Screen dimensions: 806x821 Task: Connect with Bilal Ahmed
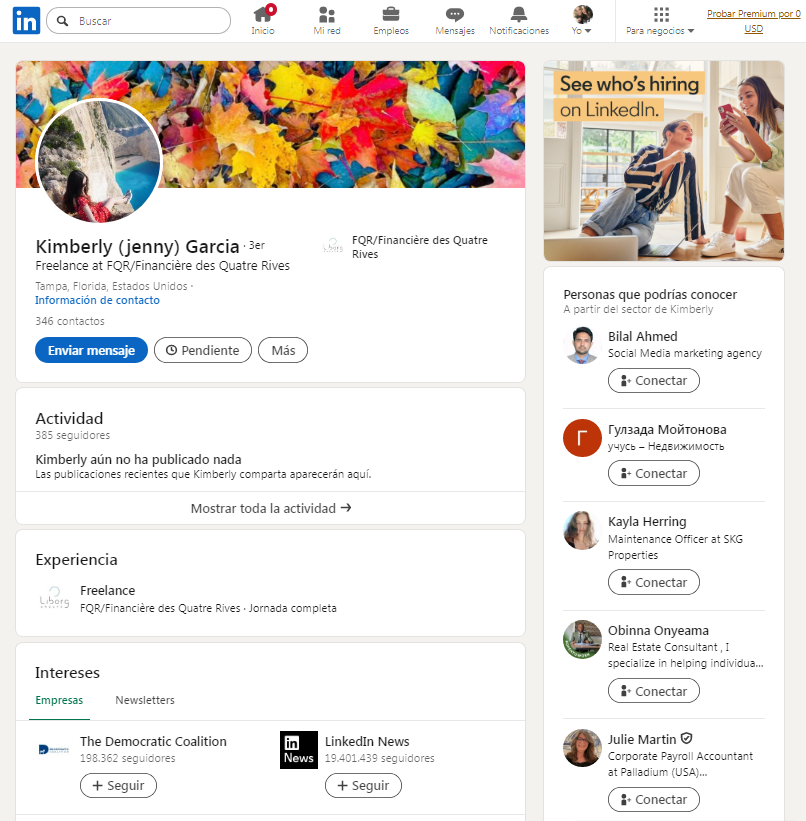654,381
